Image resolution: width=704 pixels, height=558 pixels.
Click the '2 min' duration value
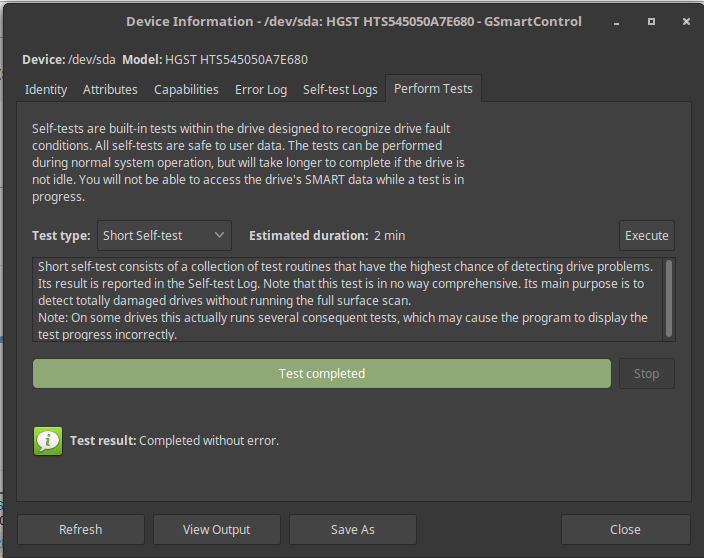tap(389, 236)
